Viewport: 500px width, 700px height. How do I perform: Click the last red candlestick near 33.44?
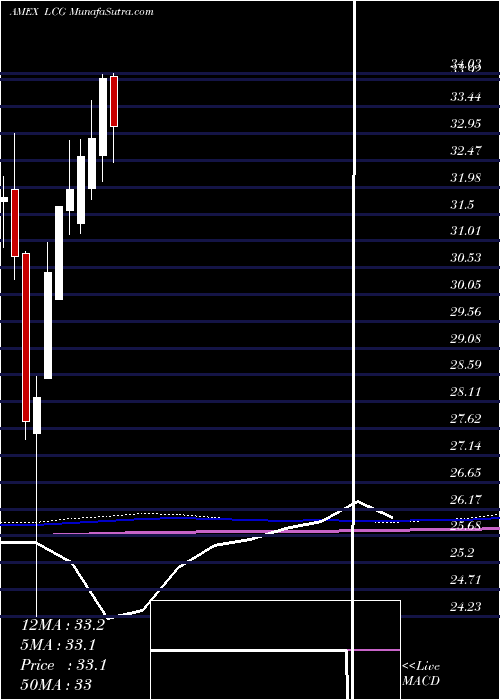click(114, 101)
